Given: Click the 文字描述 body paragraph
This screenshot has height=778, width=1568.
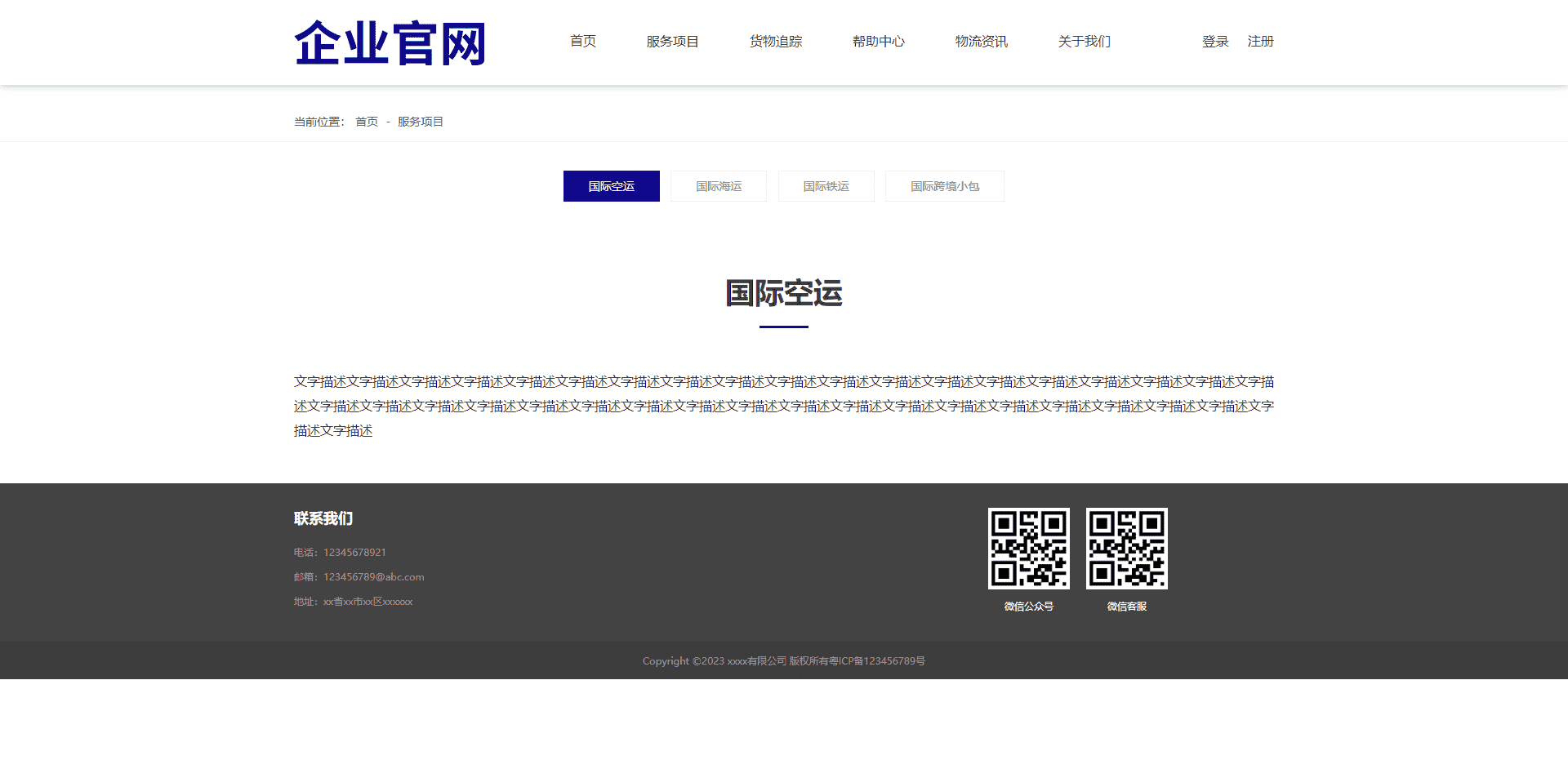Looking at the screenshot, I should click(x=784, y=406).
